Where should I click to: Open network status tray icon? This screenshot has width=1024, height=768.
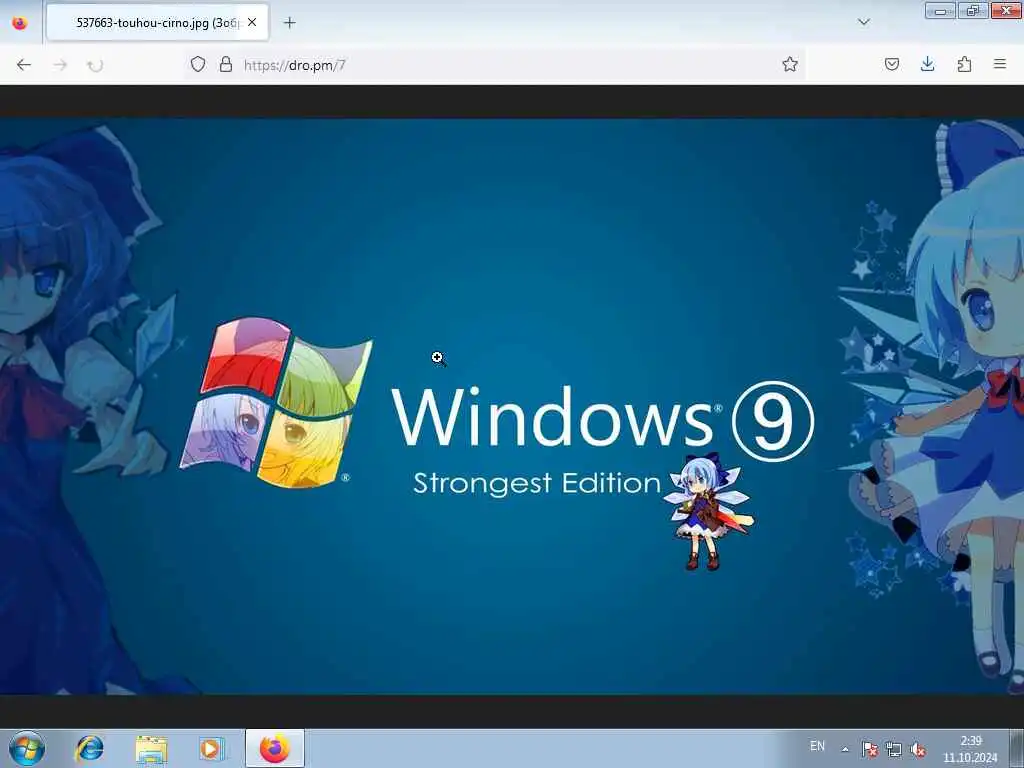tap(894, 749)
